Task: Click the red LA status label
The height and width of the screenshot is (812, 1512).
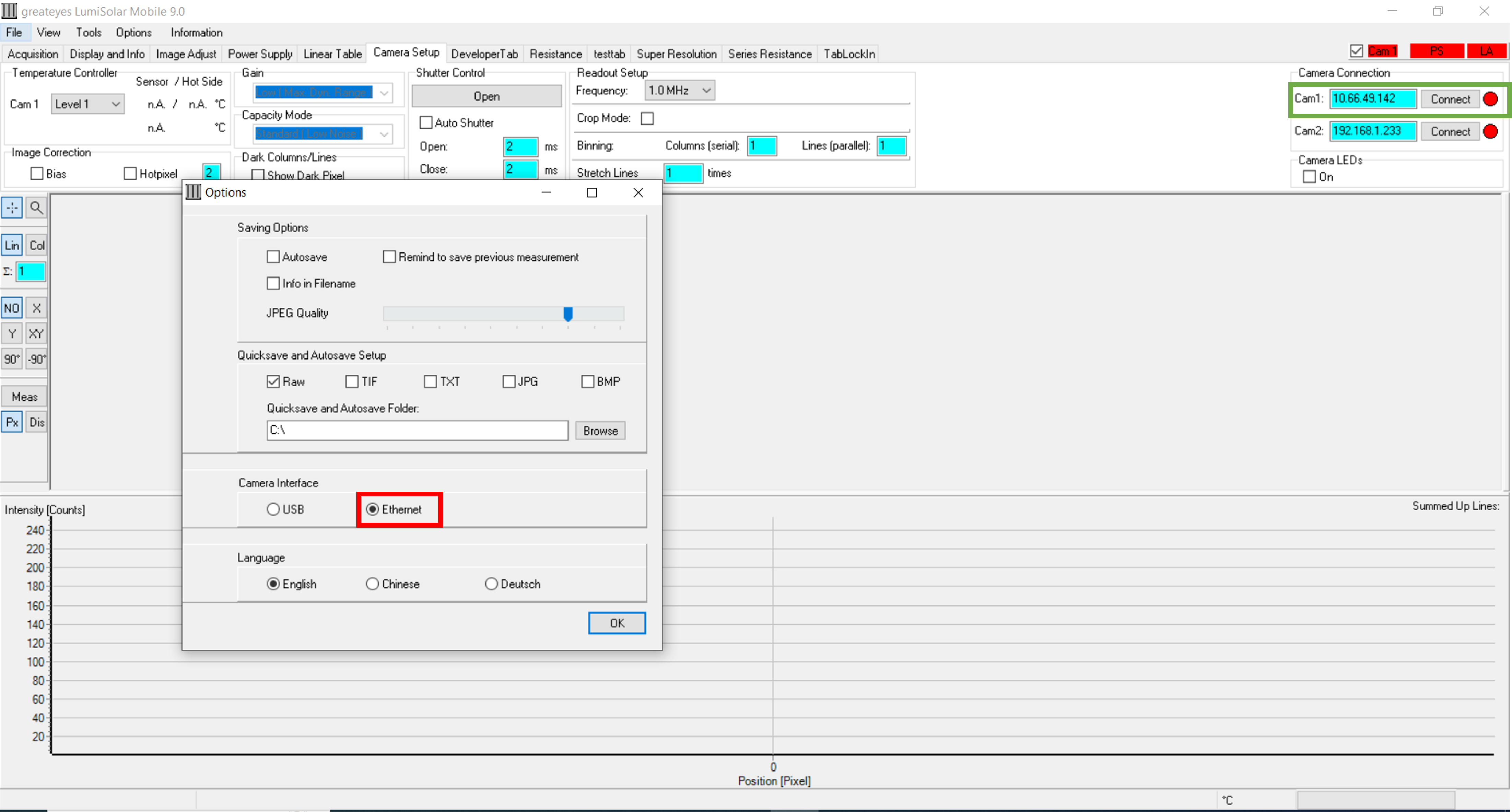Action: [1486, 51]
